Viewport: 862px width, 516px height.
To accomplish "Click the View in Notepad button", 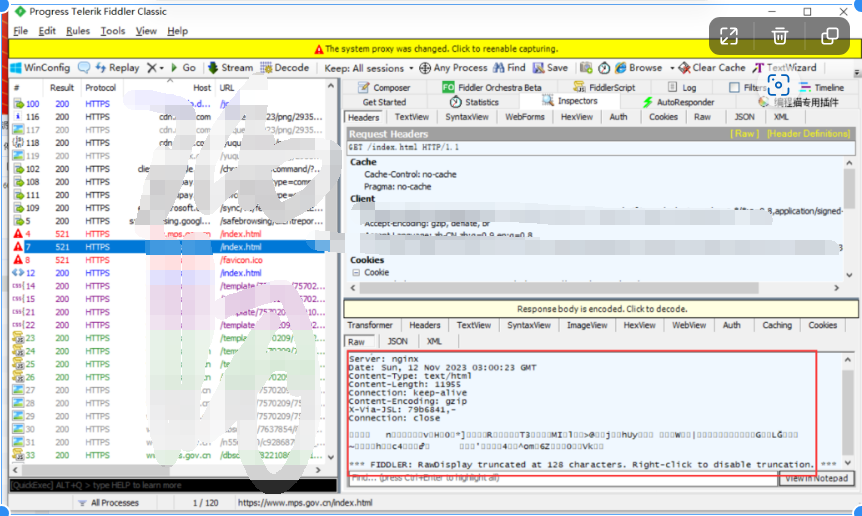I will pos(816,478).
